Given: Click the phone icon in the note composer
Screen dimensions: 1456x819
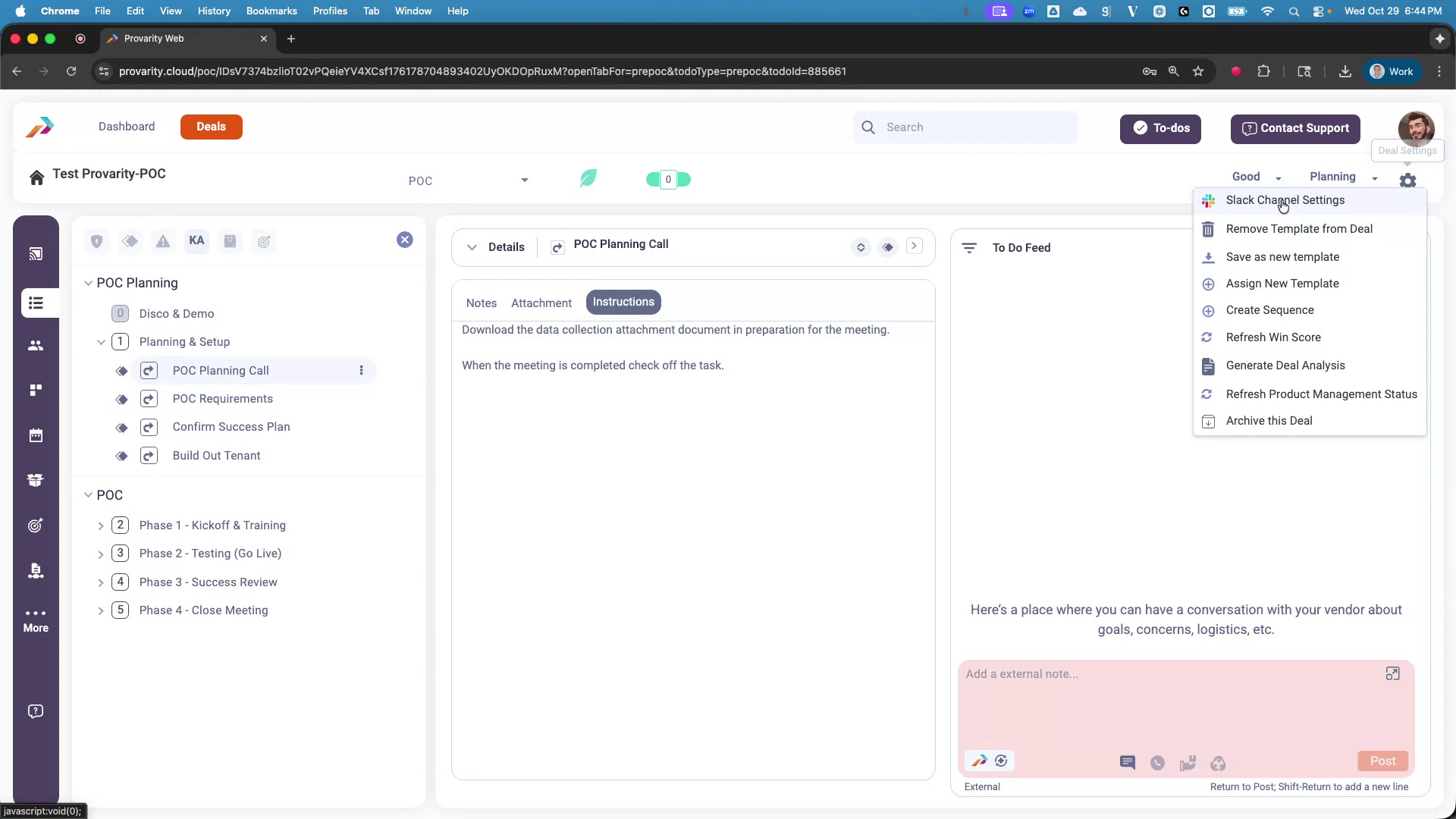Looking at the screenshot, I should pos(1156,764).
